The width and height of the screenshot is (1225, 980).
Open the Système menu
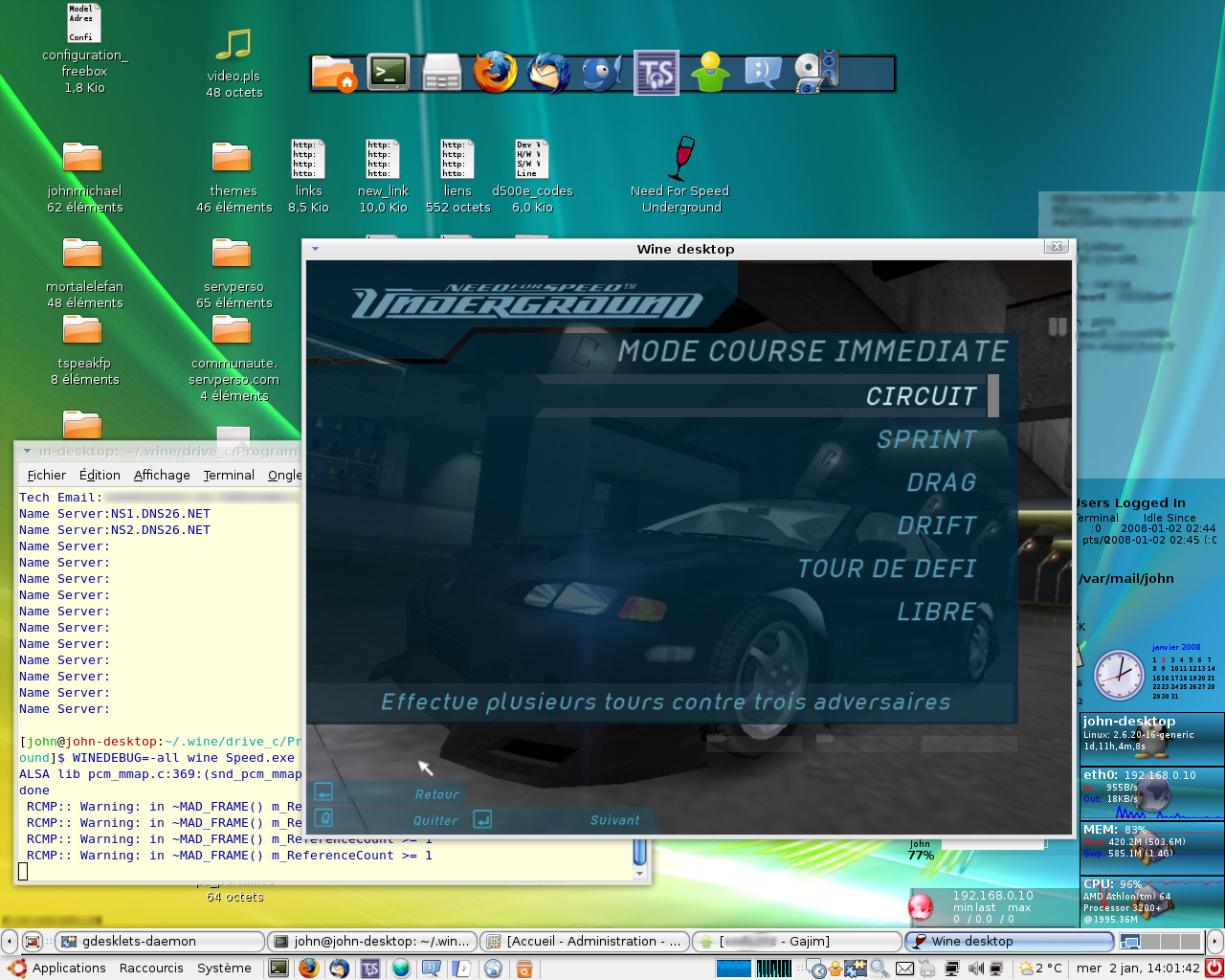[x=224, y=968]
